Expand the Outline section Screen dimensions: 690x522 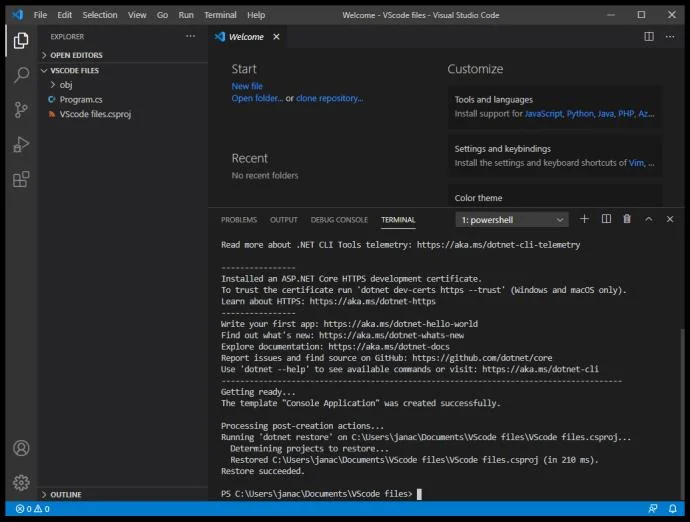pyautogui.click(x=123, y=494)
